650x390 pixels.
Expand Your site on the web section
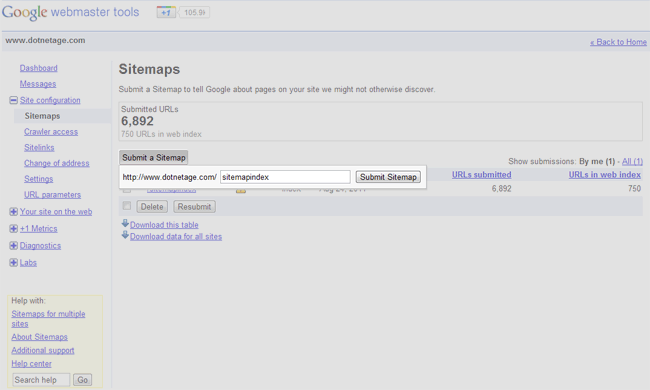click(x=14, y=212)
